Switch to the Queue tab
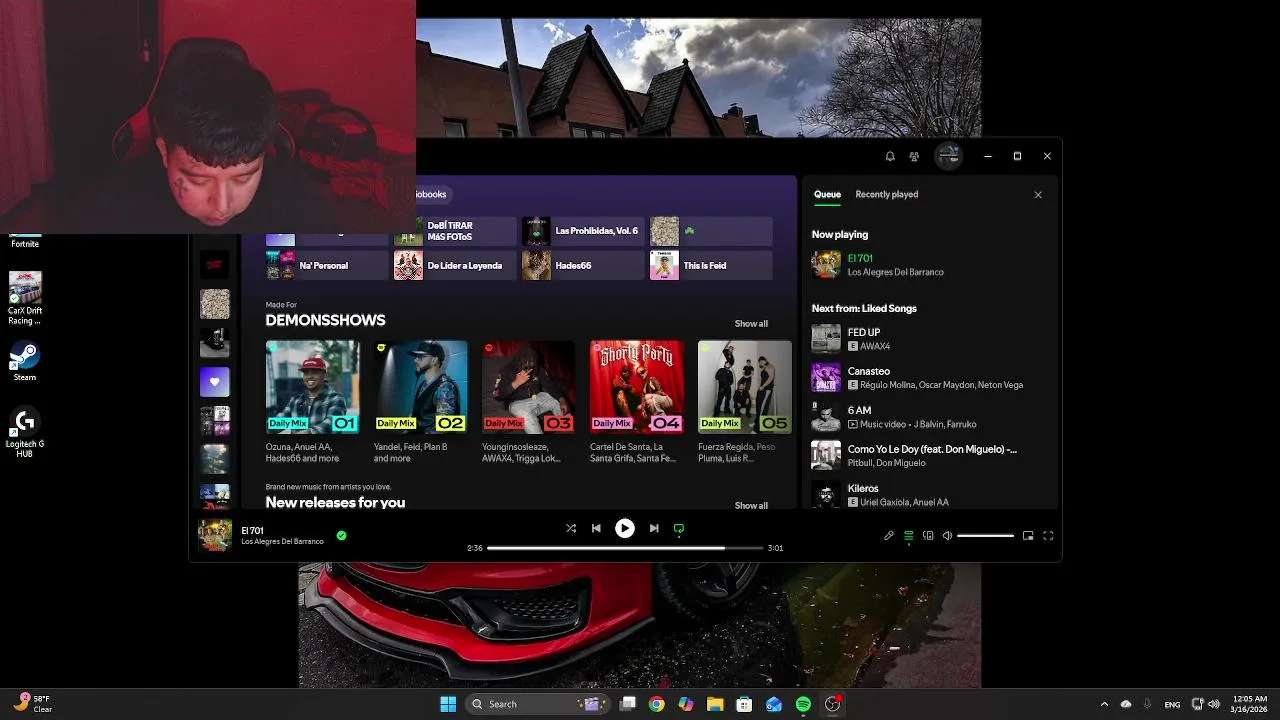 point(827,195)
